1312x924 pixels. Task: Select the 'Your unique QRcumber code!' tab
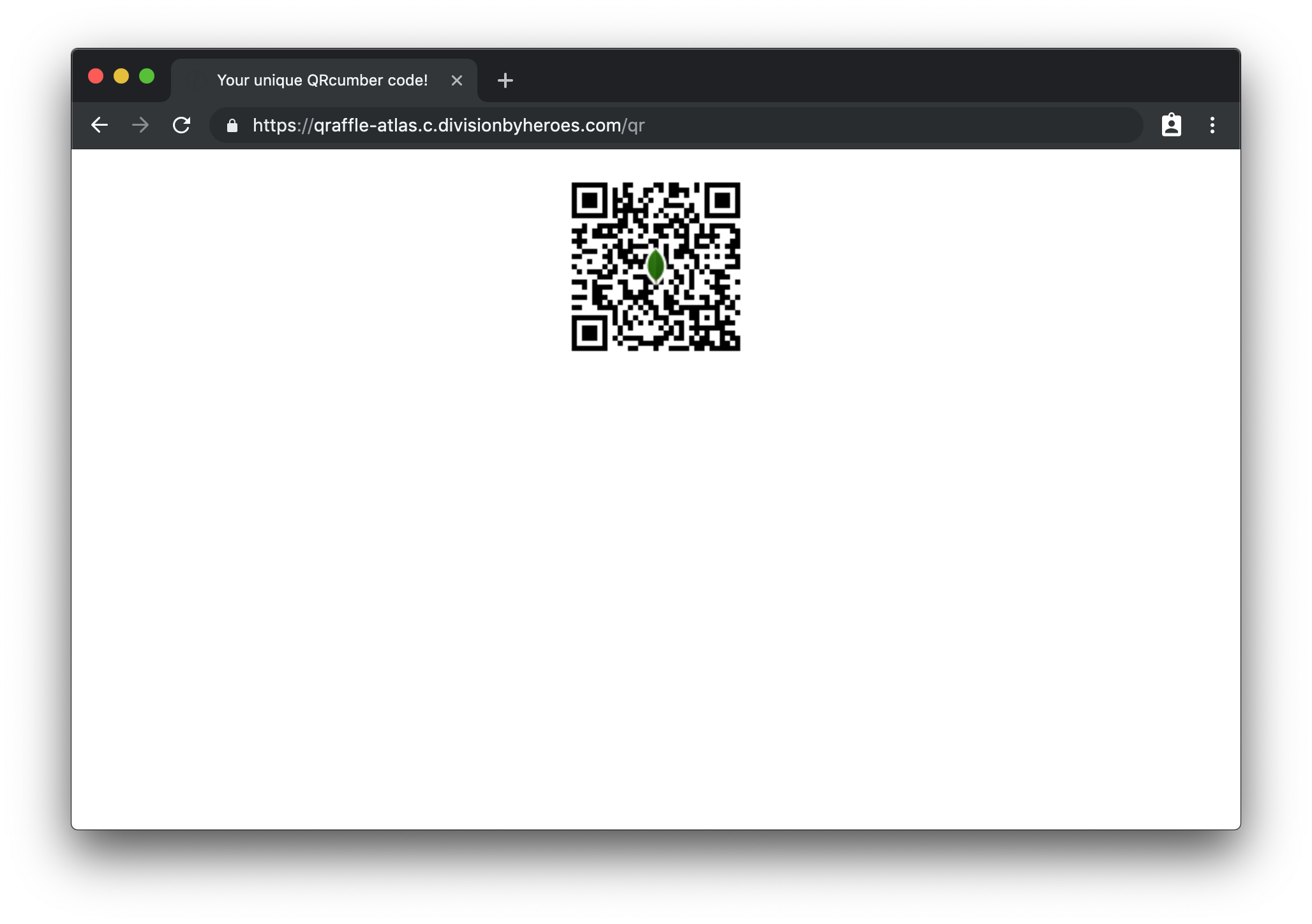[322, 80]
